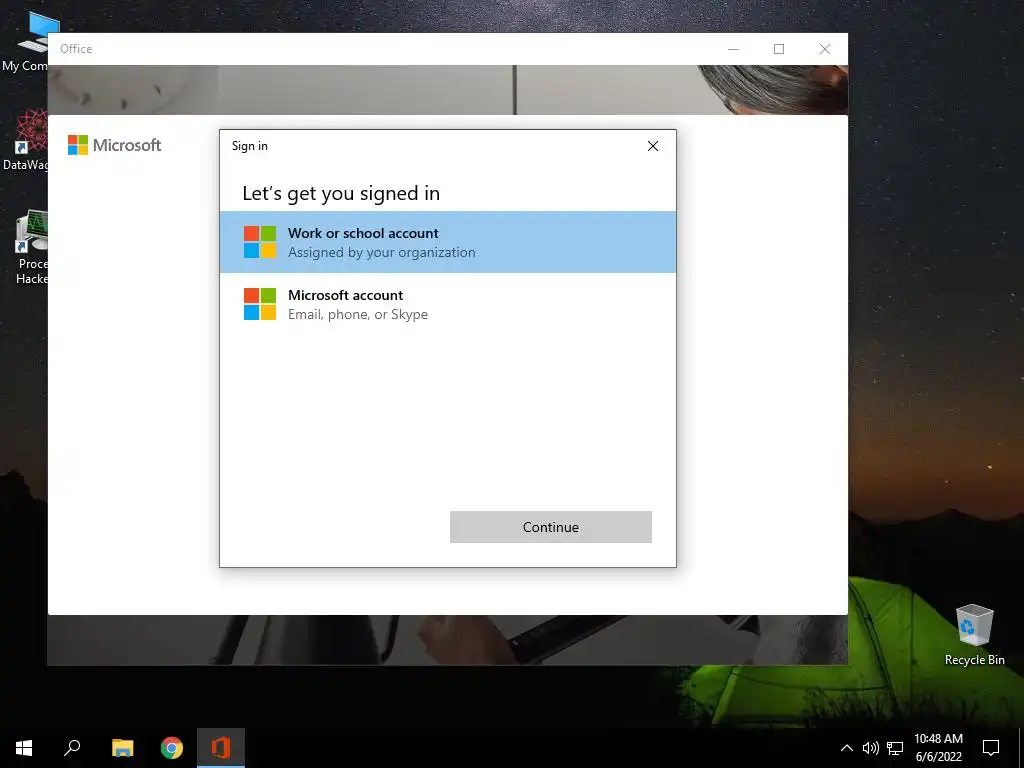Select the Process Hacker desktop shortcut
Screen dimensions: 1024x768
click(30, 248)
